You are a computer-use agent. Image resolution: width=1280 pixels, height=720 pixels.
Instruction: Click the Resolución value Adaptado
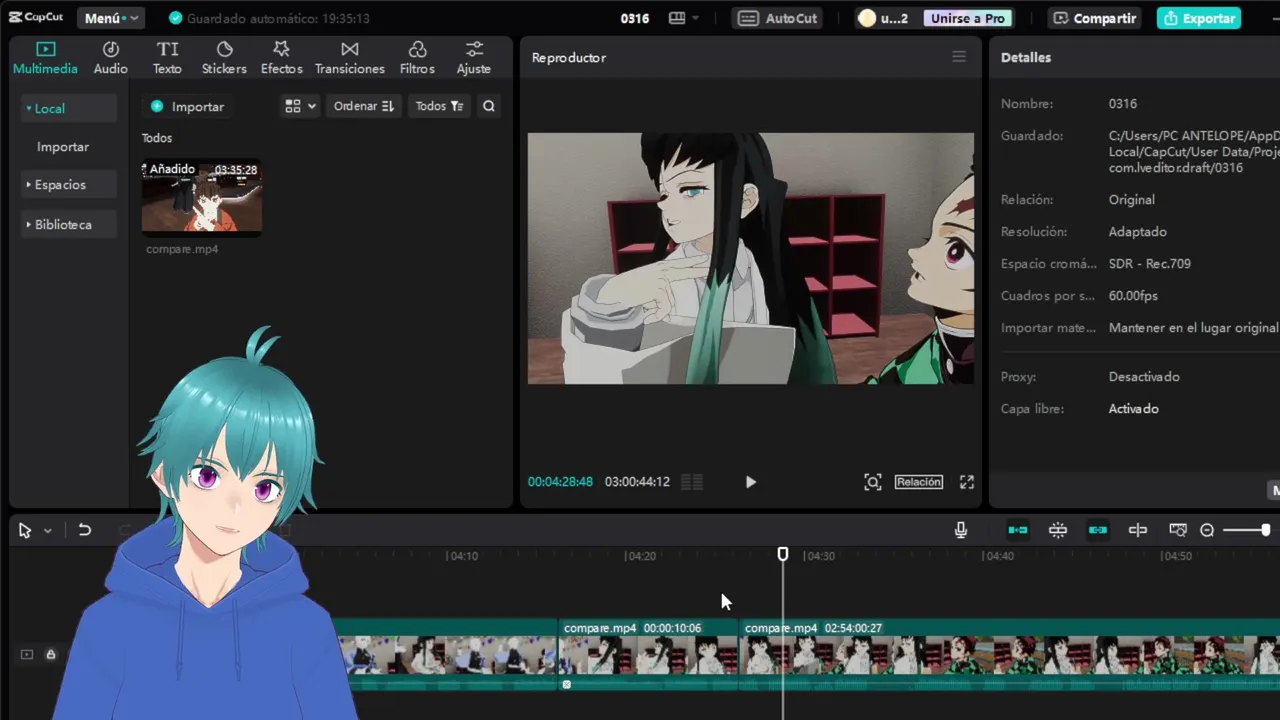coord(1138,231)
